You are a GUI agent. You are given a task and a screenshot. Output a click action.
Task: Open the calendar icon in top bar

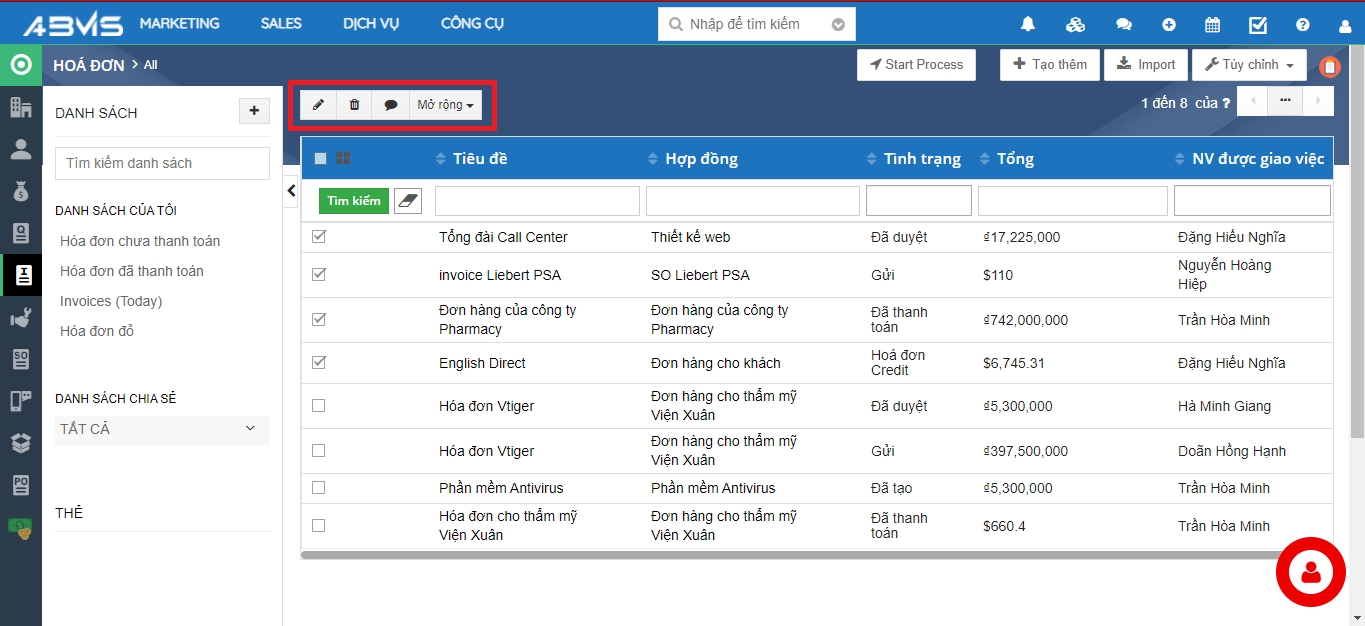[x=1212, y=25]
